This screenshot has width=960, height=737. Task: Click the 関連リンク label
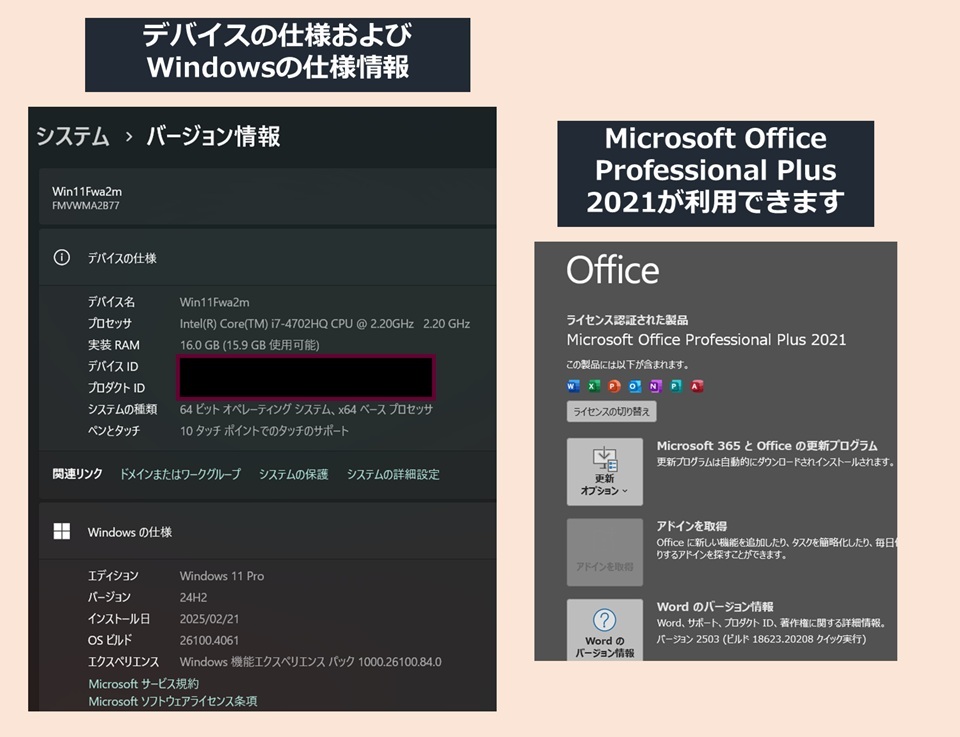click(77, 474)
